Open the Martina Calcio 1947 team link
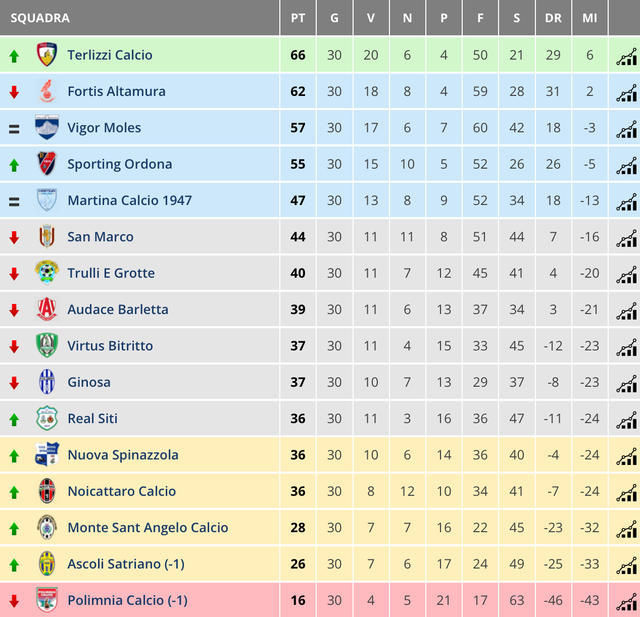 tap(129, 200)
